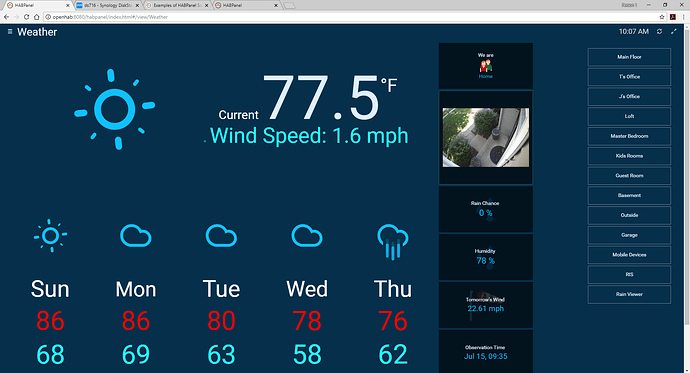Click Thursday's rain cloud forecast icon

point(393,241)
